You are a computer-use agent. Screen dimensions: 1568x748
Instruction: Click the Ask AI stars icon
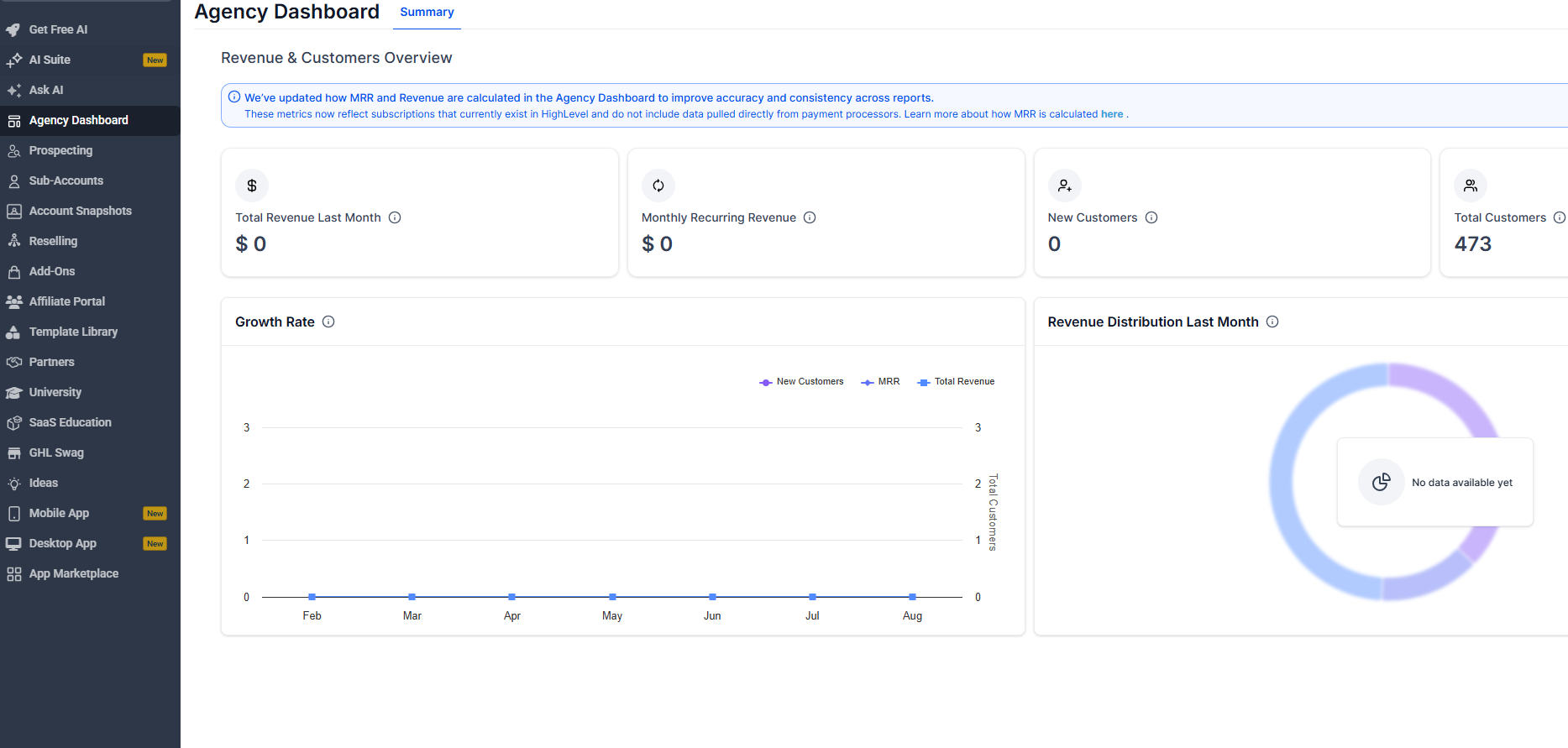13,90
